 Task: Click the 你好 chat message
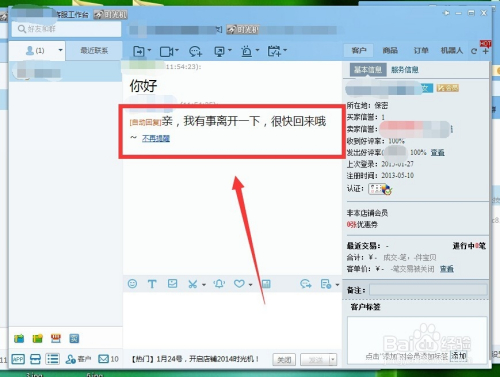143,86
